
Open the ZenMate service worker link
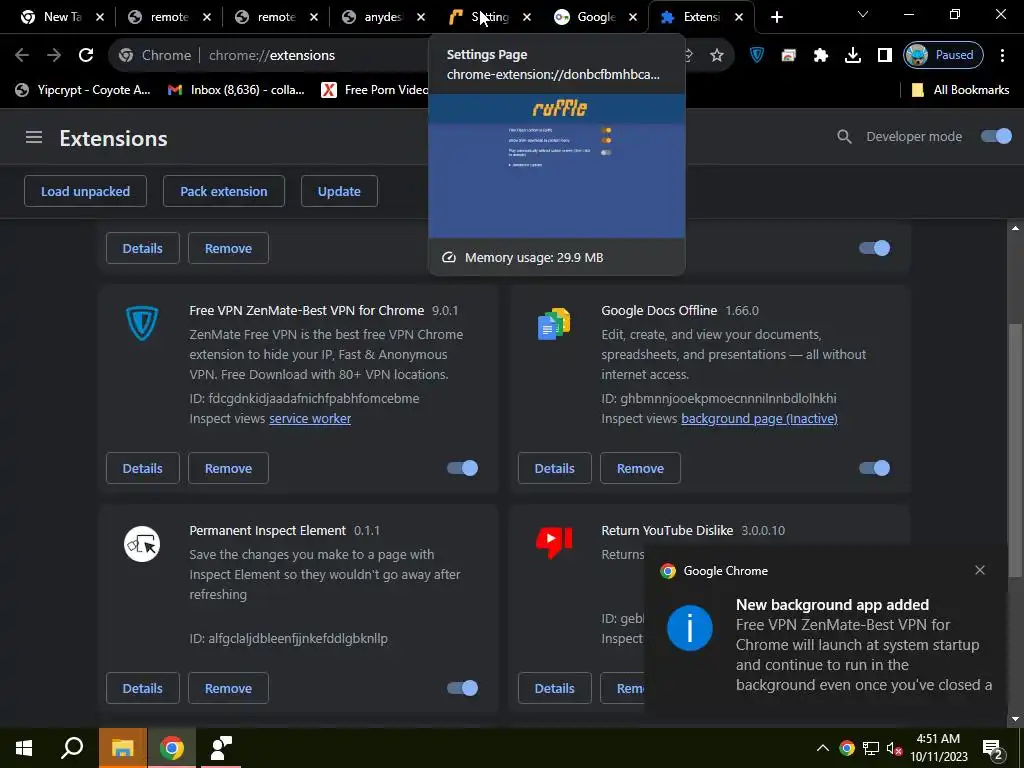pyautogui.click(x=310, y=419)
